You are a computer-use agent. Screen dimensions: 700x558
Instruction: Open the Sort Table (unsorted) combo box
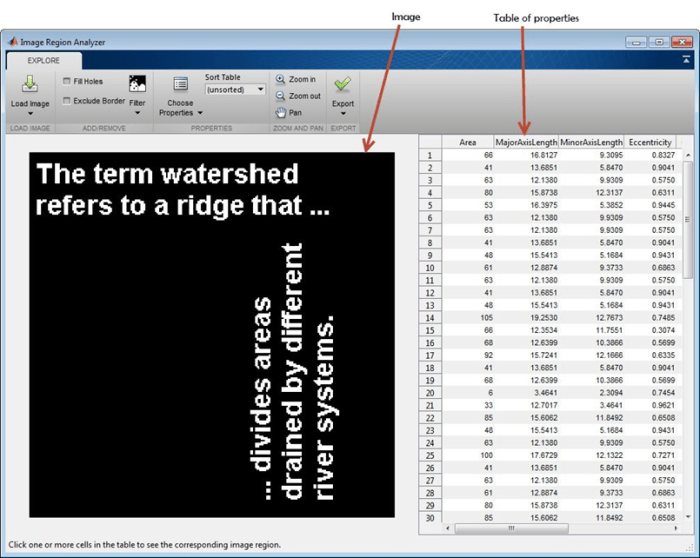tap(235, 90)
